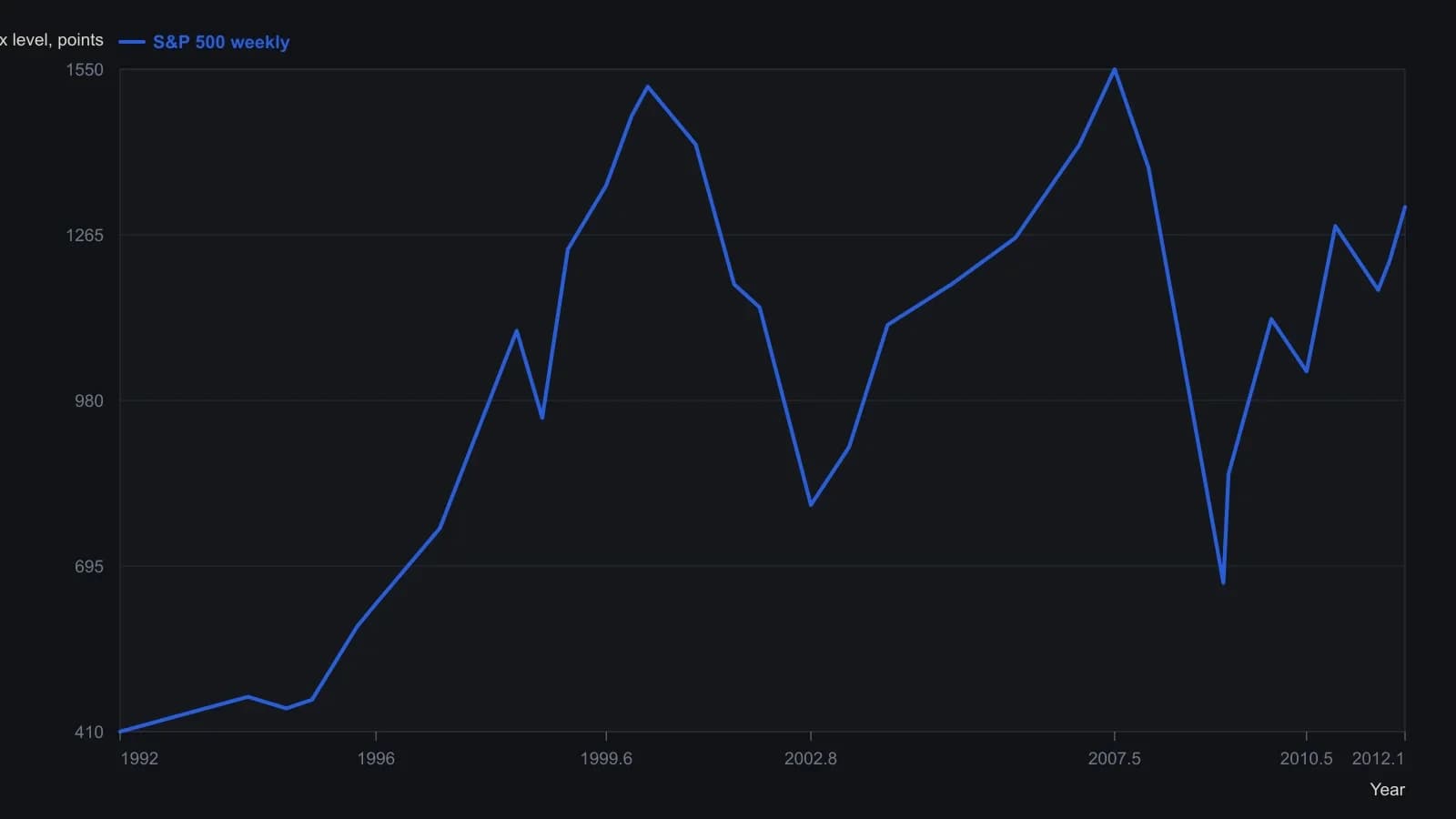Select the 1550 y-axis label
This screenshot has width=1456, height=819.
point(85,70)
